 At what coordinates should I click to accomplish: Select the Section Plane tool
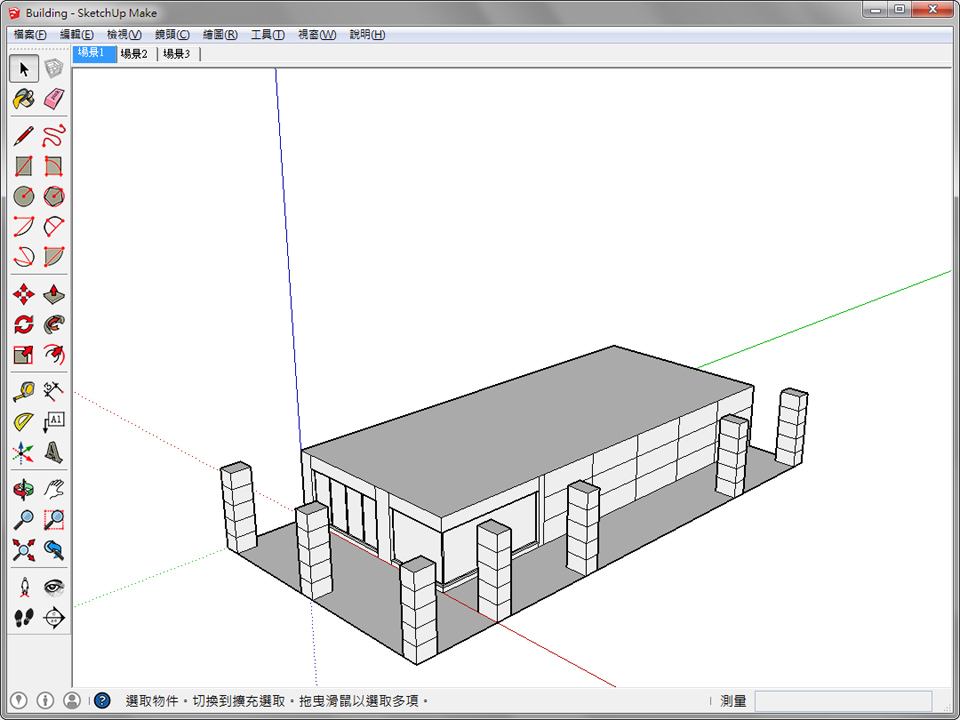54,618
